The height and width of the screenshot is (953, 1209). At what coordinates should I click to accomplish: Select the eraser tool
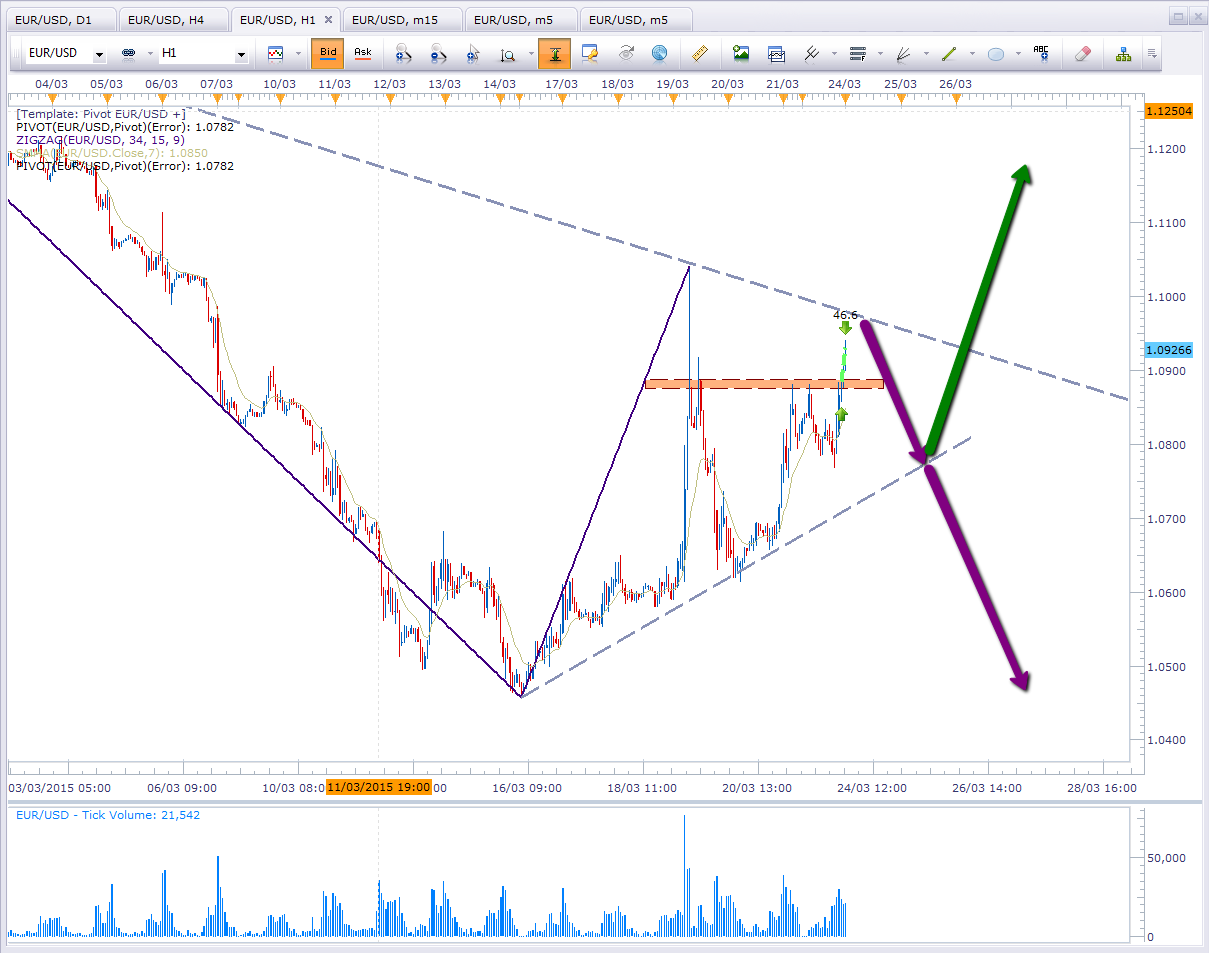(1082, 54)
